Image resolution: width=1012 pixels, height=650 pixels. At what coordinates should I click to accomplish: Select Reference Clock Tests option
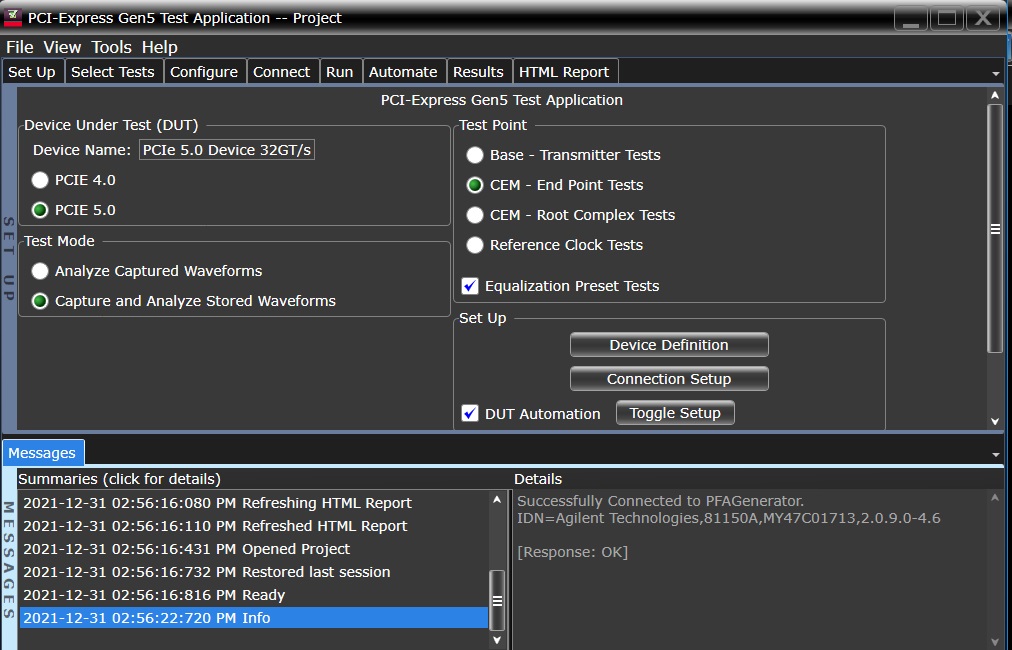(475, 245)
